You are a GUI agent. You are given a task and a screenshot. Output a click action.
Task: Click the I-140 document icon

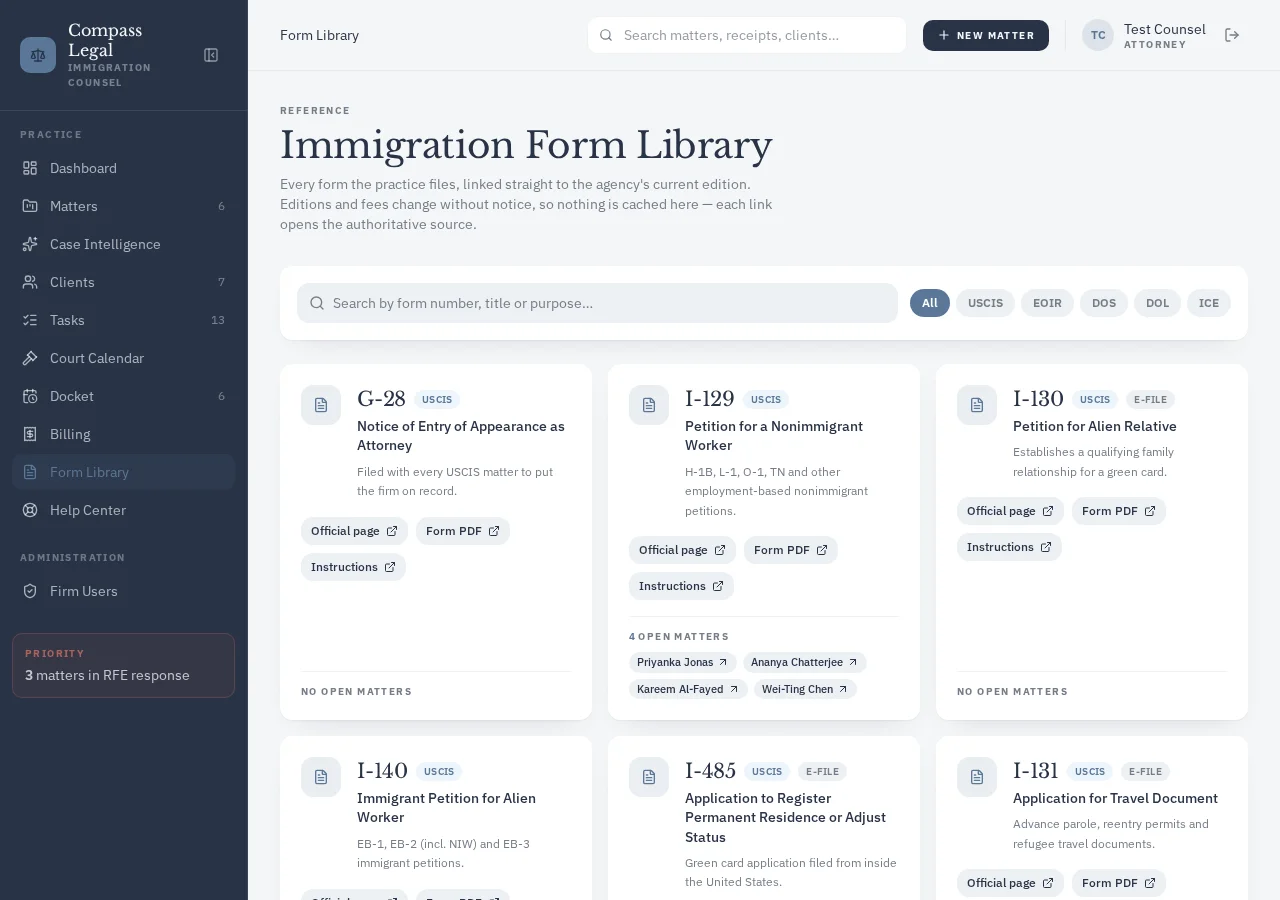tap(321, 777)
